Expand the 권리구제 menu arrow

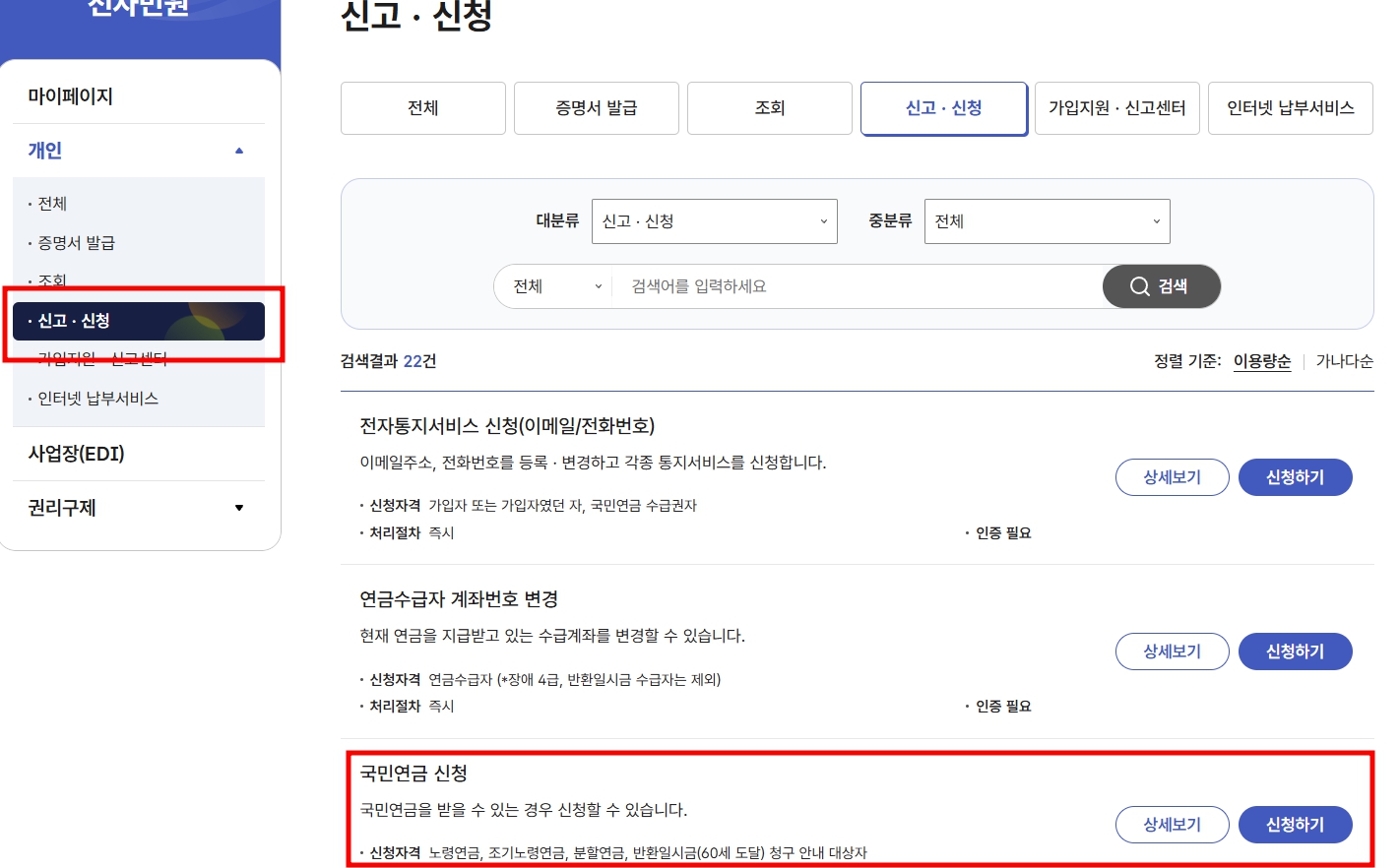pos(239,508)
